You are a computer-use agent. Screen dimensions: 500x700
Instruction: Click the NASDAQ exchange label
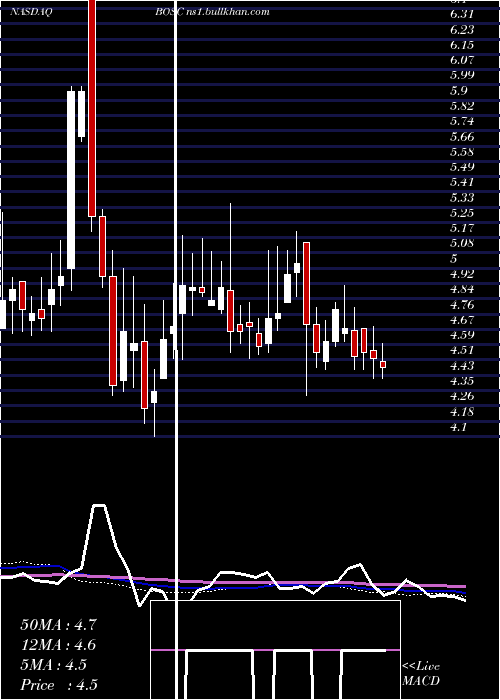click(x=31, y=12)
